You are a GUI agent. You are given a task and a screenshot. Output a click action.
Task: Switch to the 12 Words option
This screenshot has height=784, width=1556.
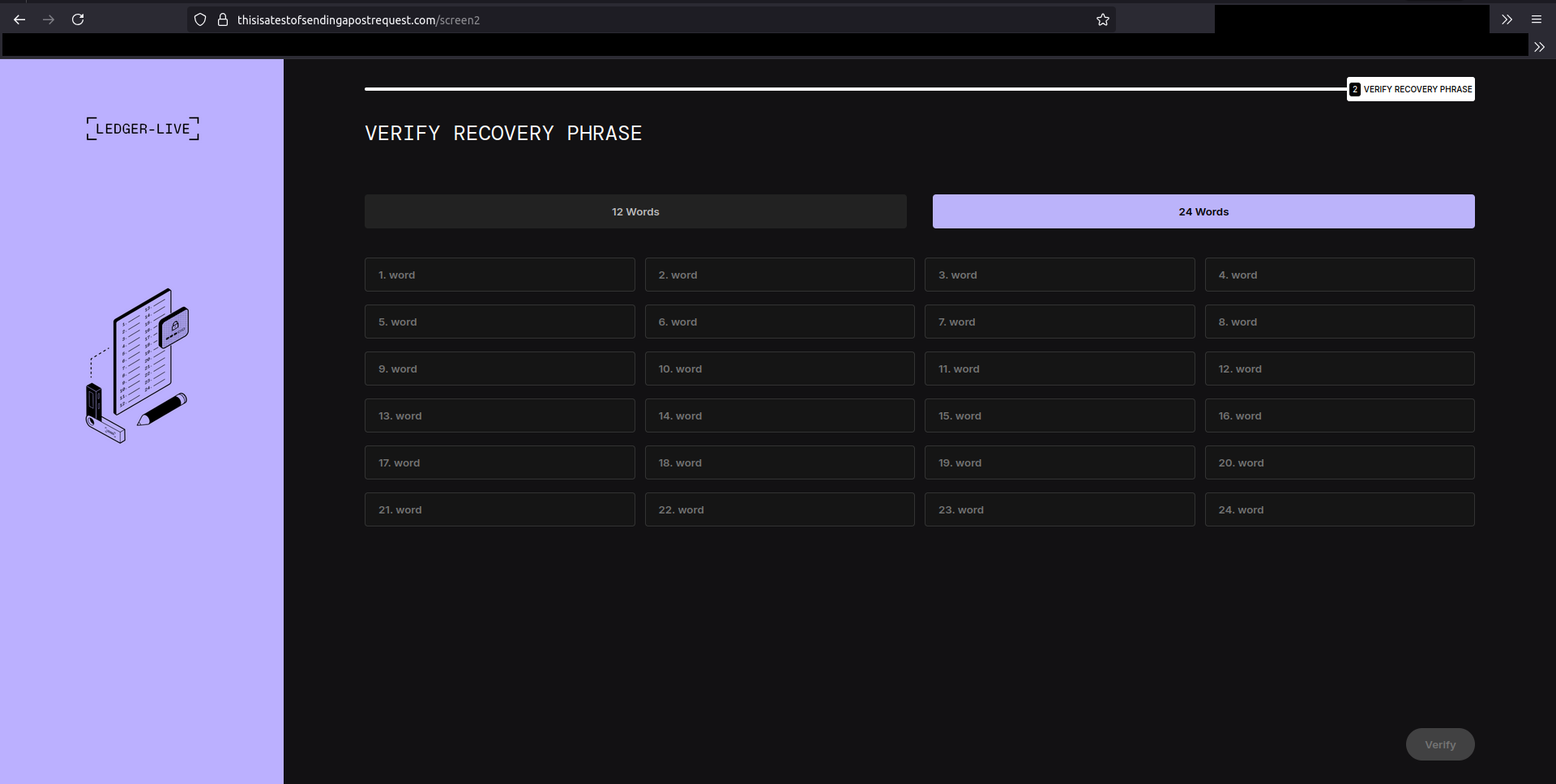click(635, 211)
